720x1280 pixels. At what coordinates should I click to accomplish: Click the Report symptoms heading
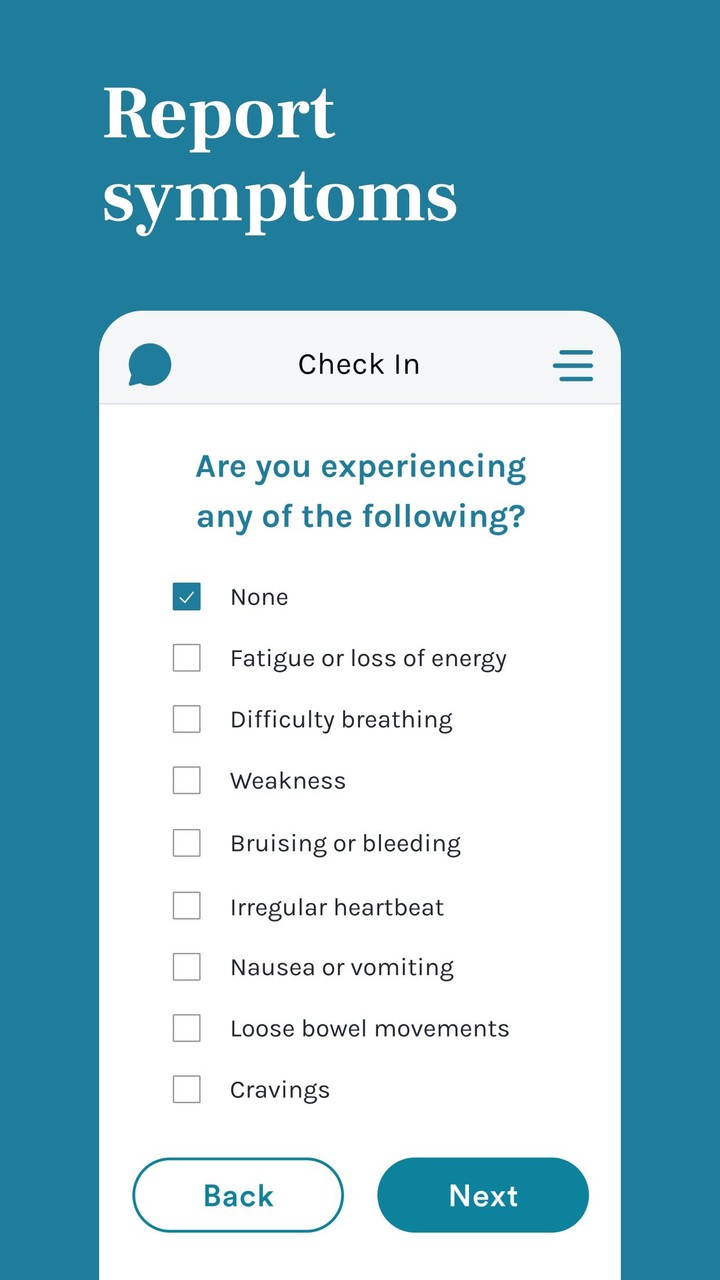(x=280, y=155)
